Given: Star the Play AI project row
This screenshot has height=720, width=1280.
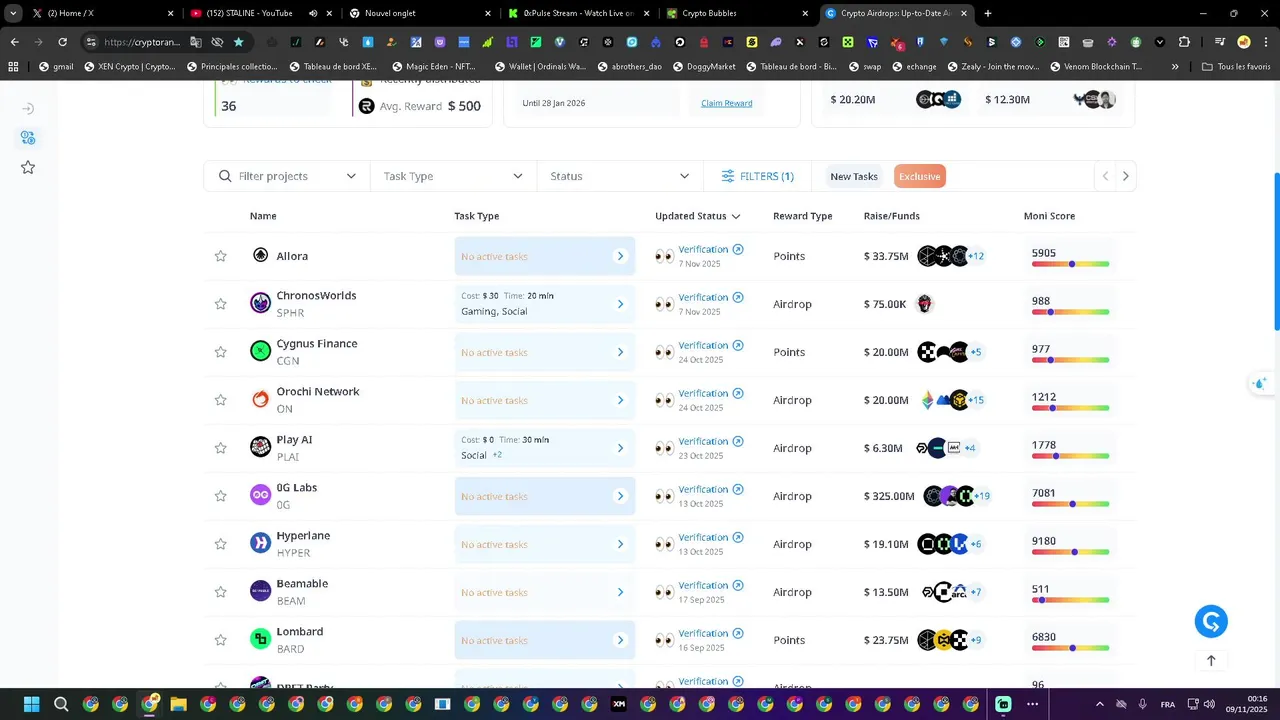Looking at the screenshot, I should 221,448.
